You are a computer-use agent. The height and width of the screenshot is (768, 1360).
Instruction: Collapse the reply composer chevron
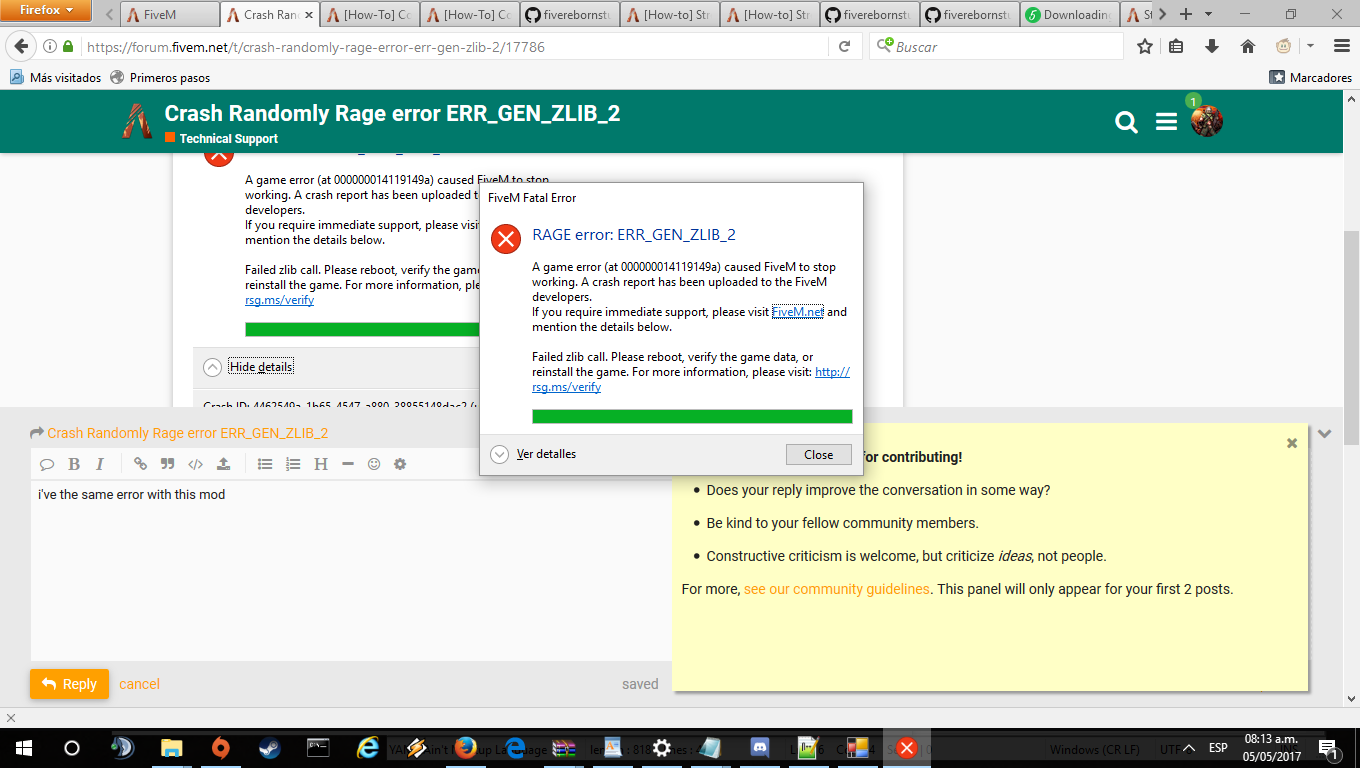(1325, 434)
